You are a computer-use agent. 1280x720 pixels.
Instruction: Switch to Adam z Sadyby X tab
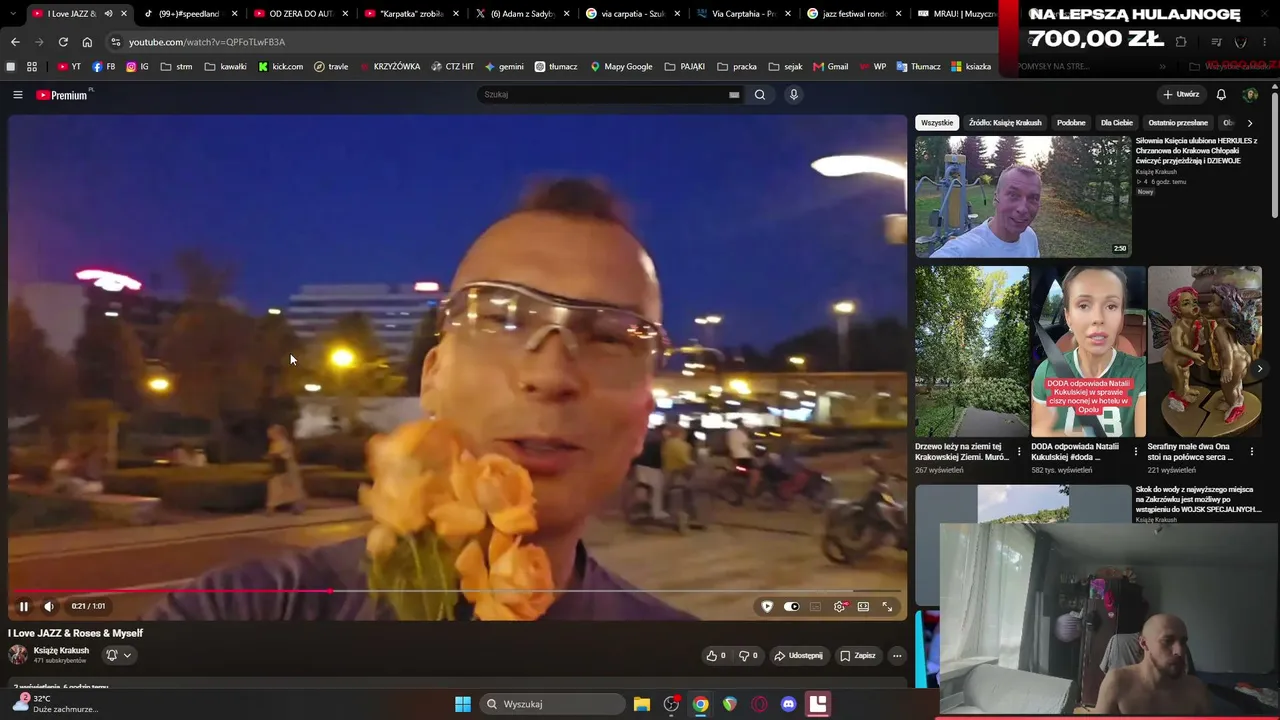pos(520,14)
